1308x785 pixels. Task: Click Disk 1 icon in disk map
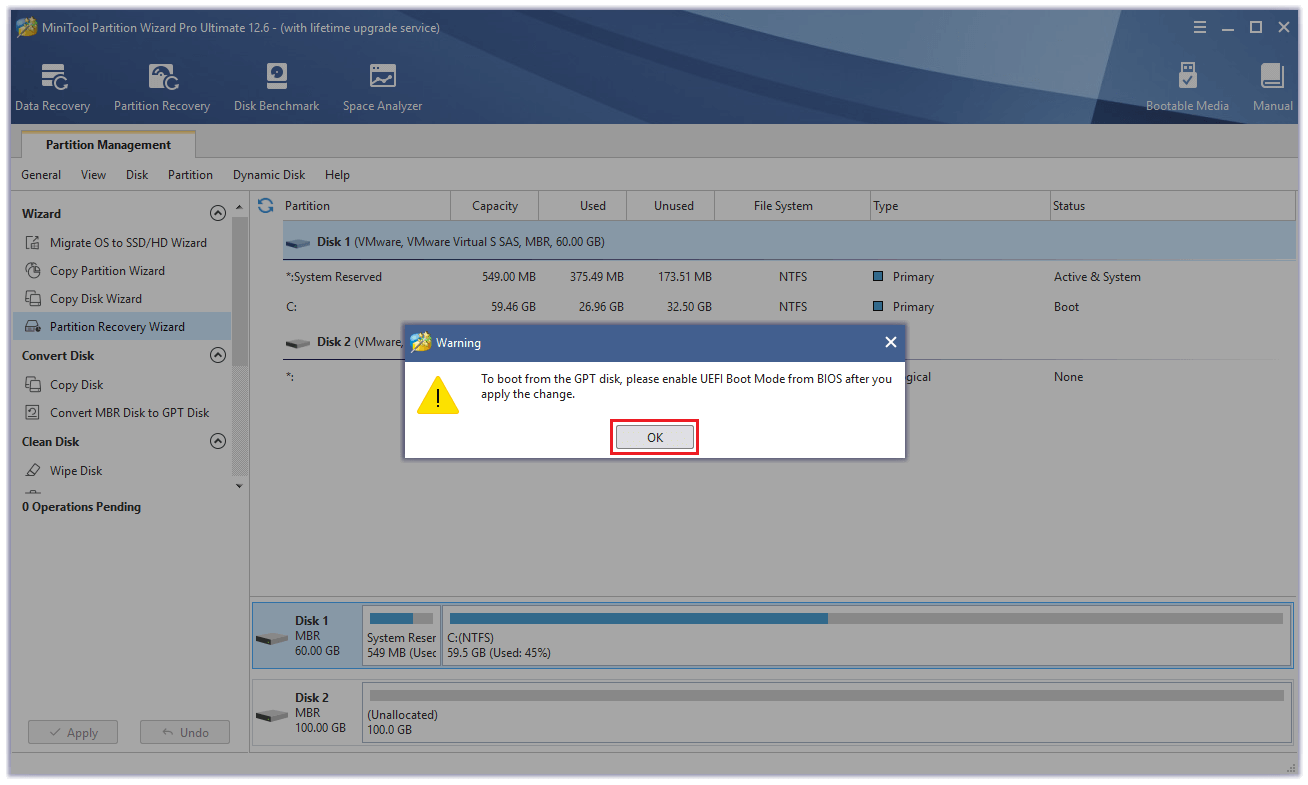(271, 638)
